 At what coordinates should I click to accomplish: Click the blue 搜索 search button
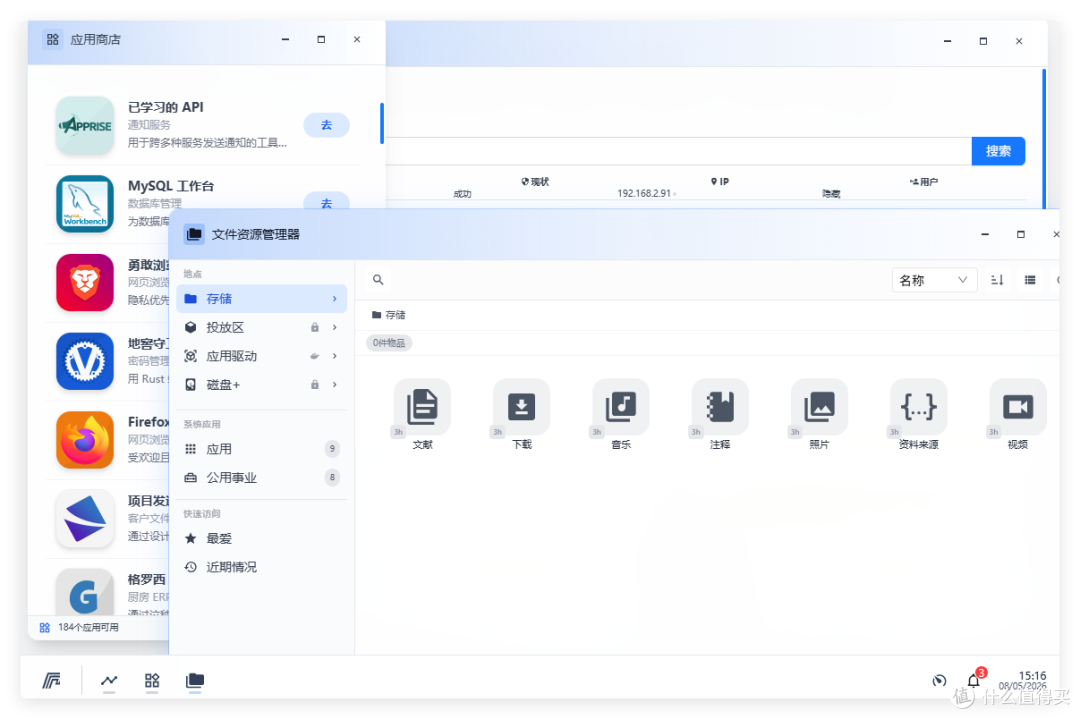[998, 151]
